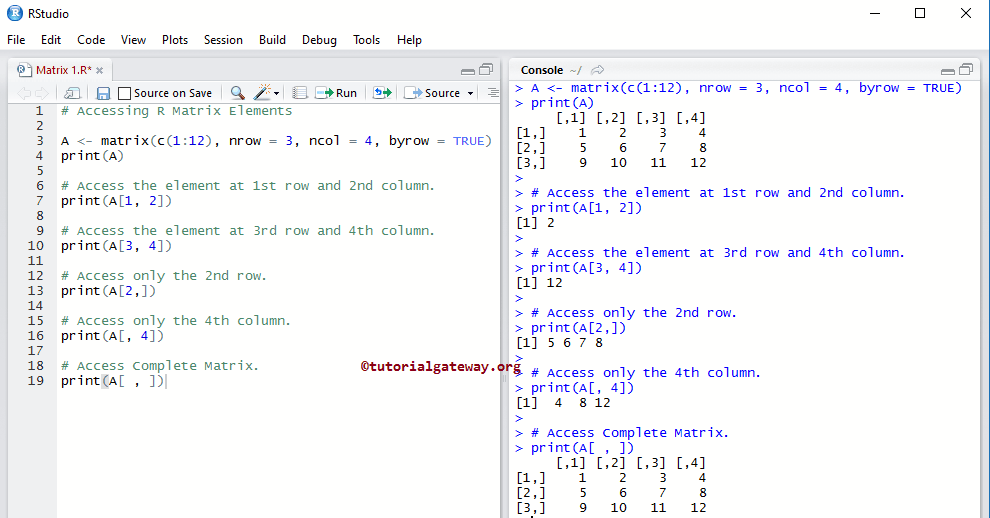
Task: Maximize the source editor pane
Action: click(486, 69)
